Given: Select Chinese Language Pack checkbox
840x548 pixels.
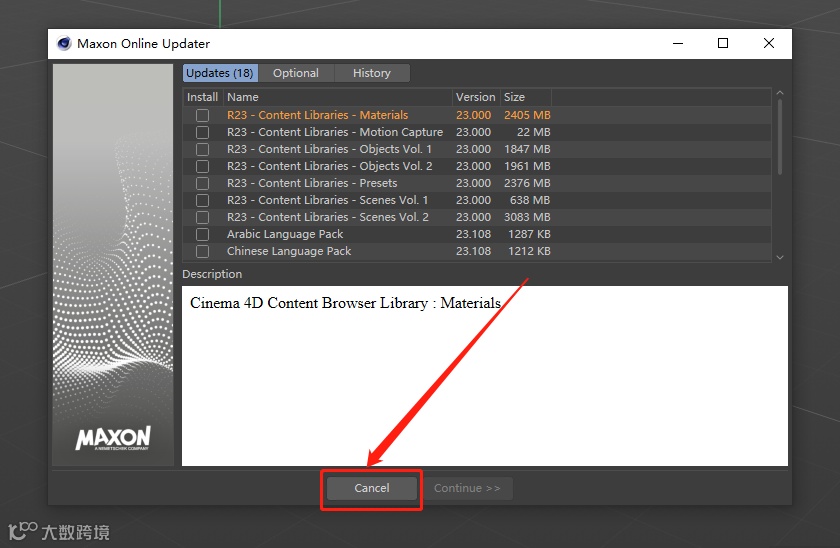Looking at the screenshot, I should (202, 251).
